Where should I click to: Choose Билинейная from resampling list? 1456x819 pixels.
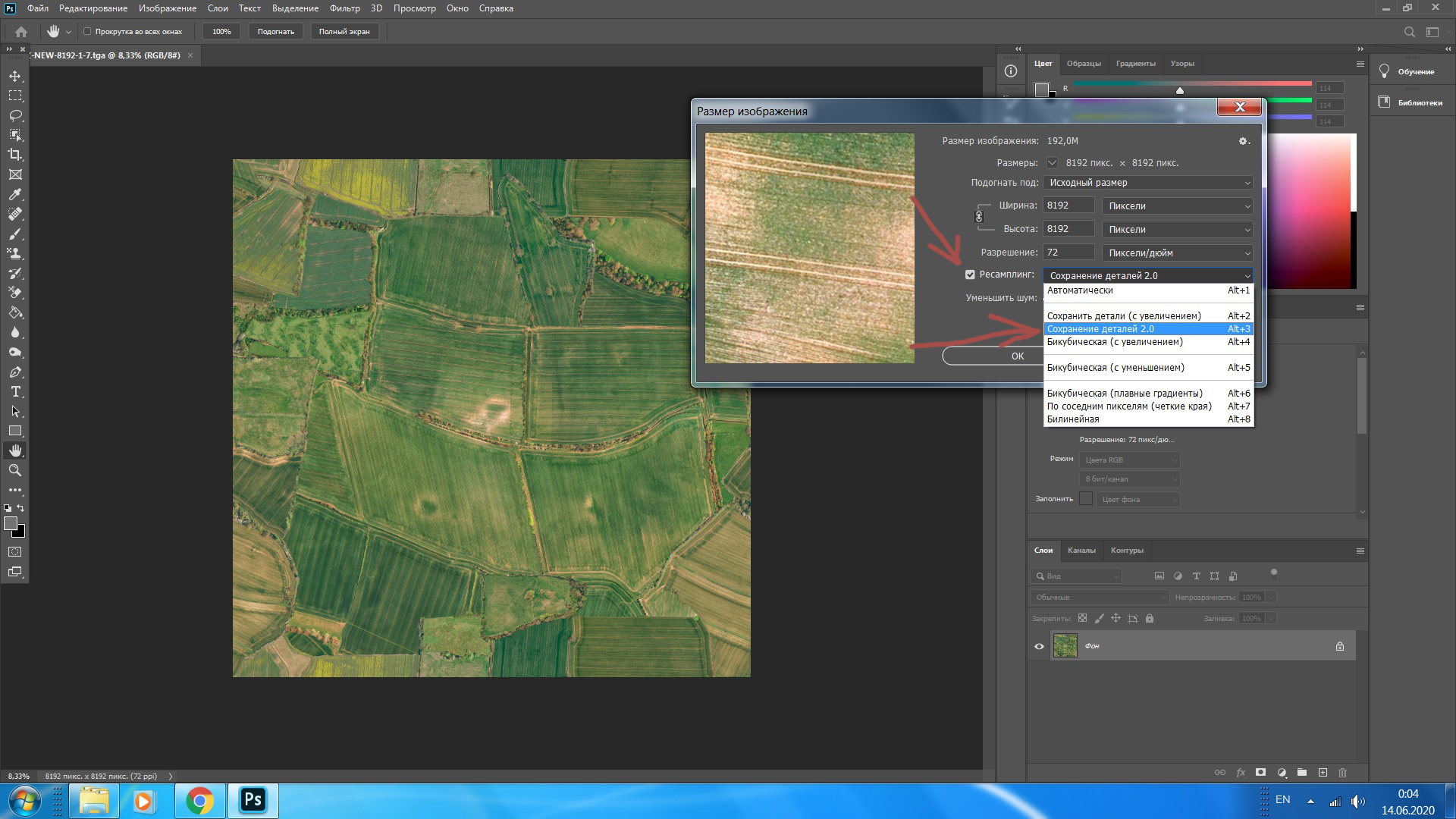[1072, 419]
